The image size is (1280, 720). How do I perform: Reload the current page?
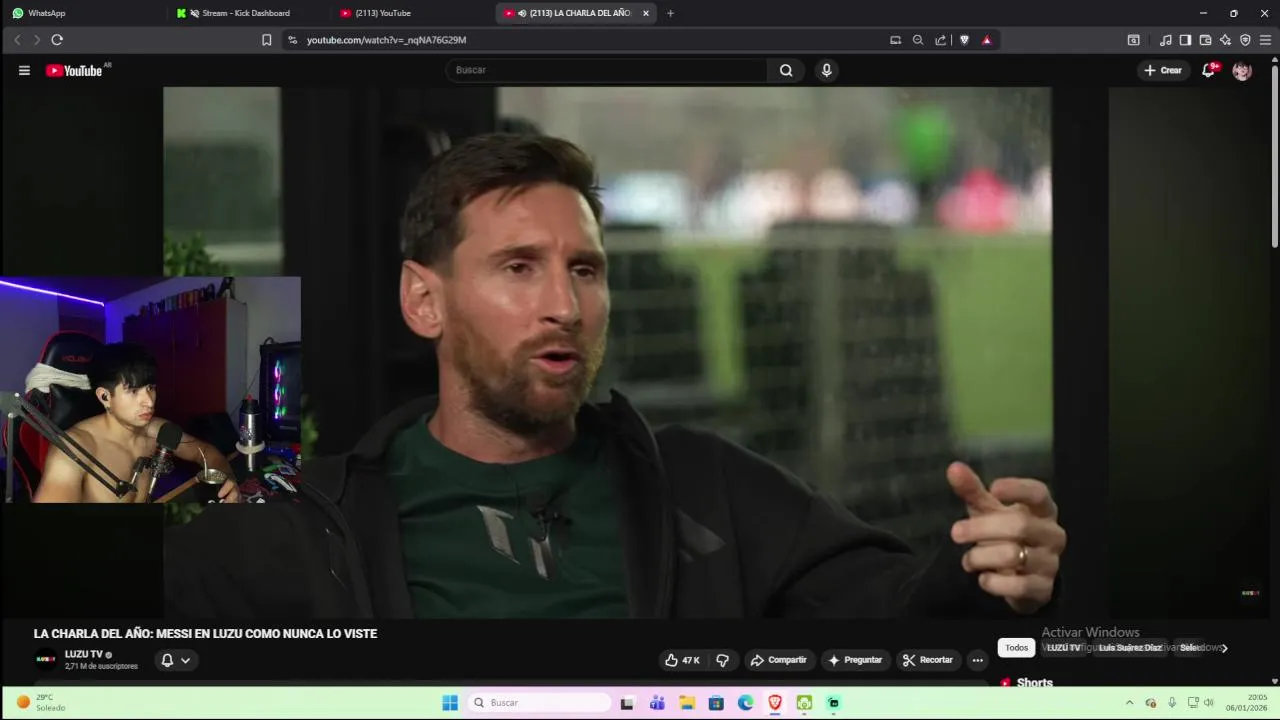point(57,40)
